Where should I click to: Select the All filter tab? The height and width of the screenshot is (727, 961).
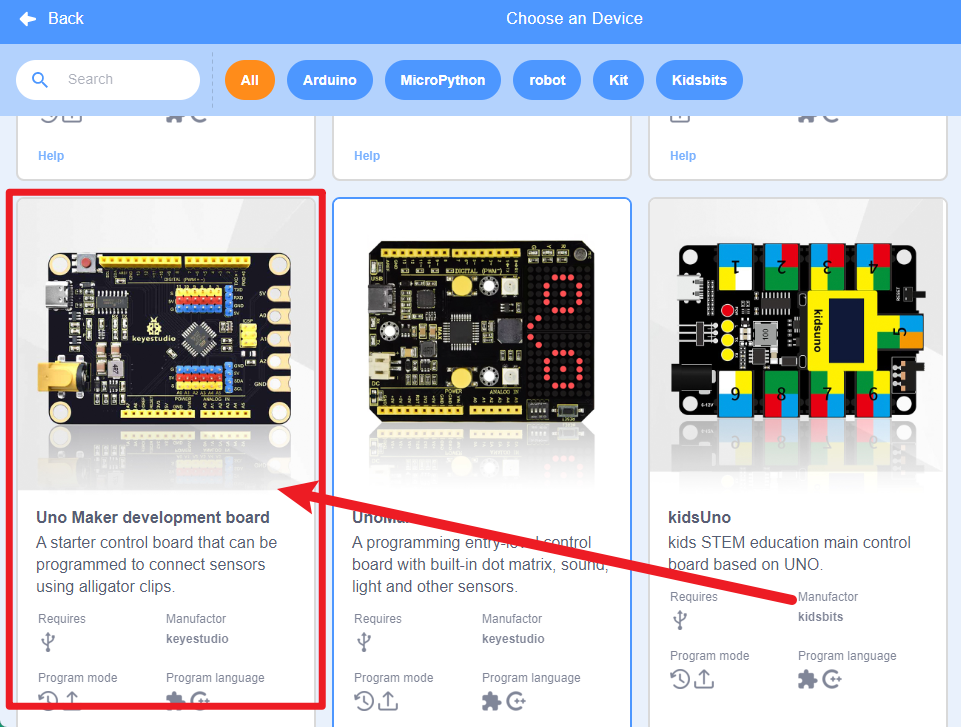point(249,80)
